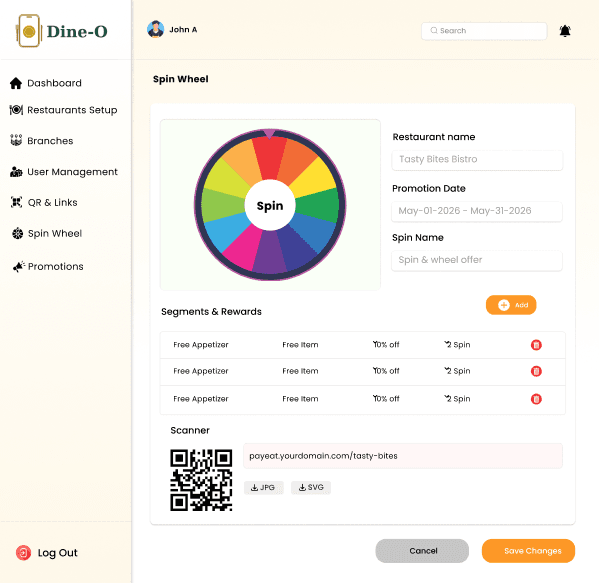Click the Restaurant name field
599x583 pixels.
[x=477, y=160]
